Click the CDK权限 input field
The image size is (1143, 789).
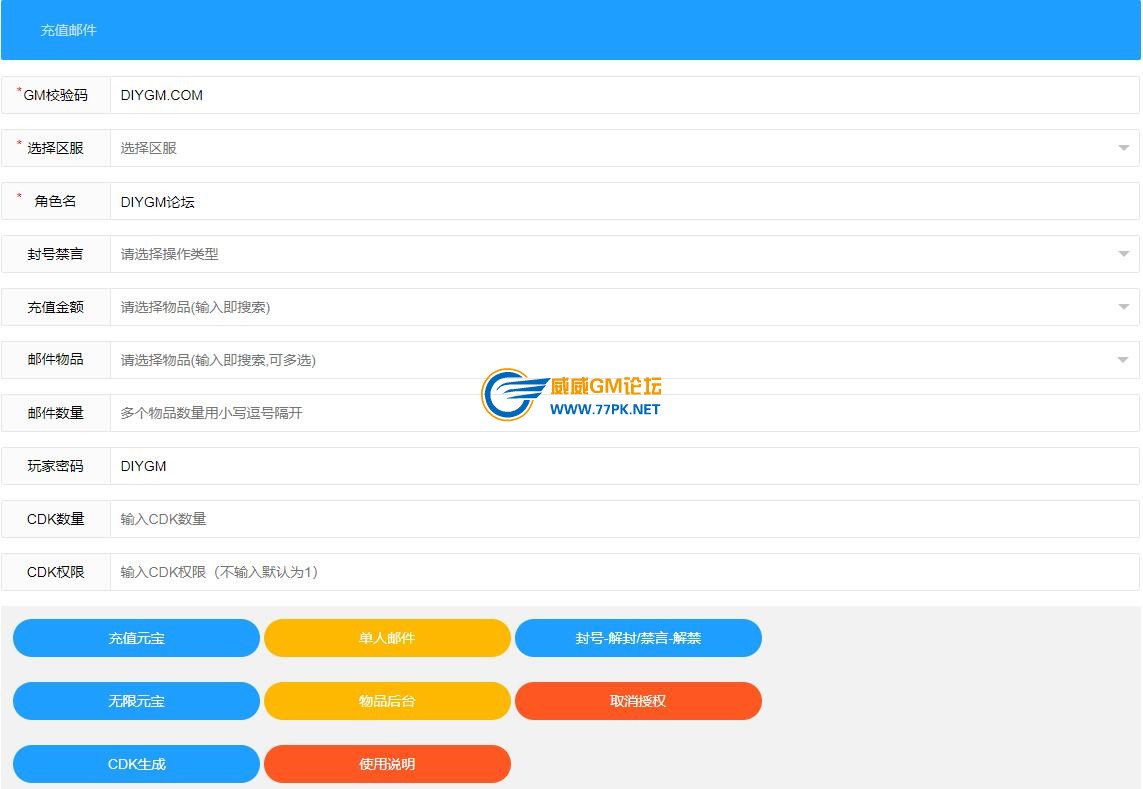pyautogui.click(x=620, y=572)
